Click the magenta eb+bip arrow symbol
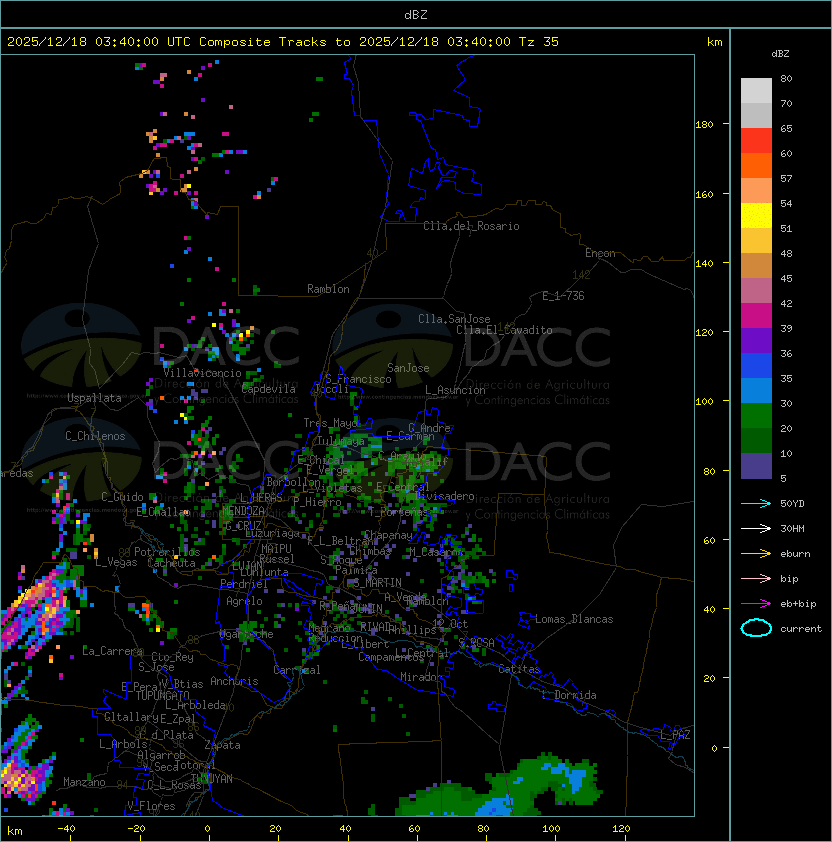 (756, 604)
